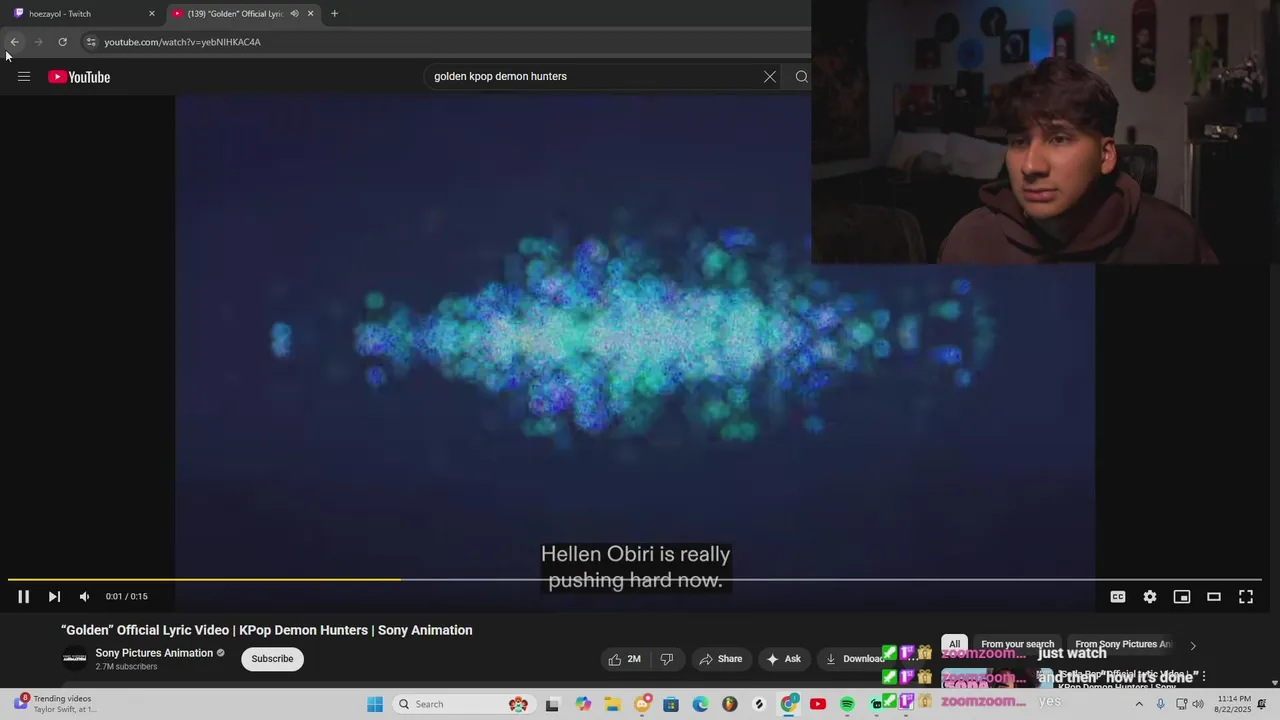
Task: Go to the YouTube home logo
Action: coord(79,77)
